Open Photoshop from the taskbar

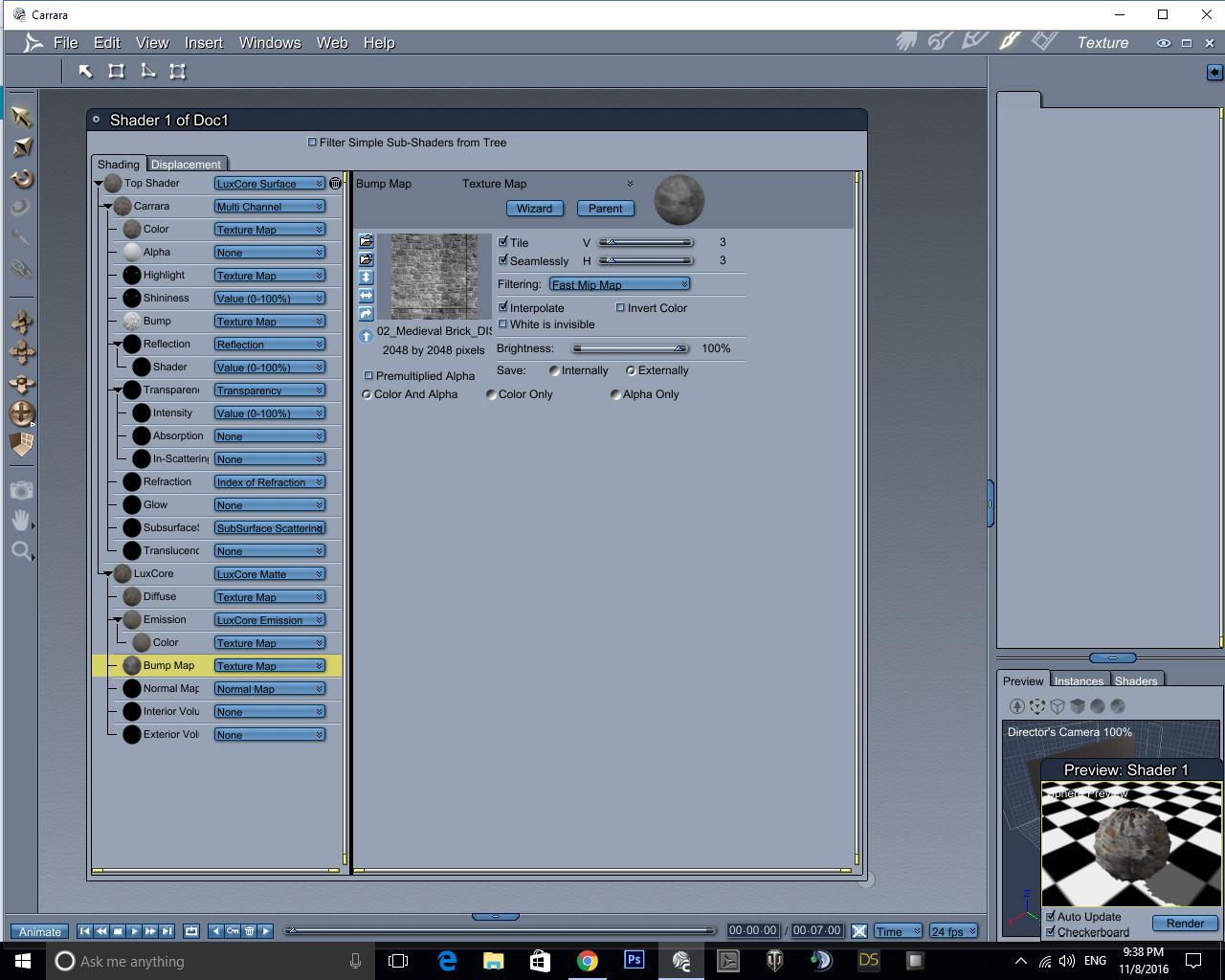(x=635, y=960)
